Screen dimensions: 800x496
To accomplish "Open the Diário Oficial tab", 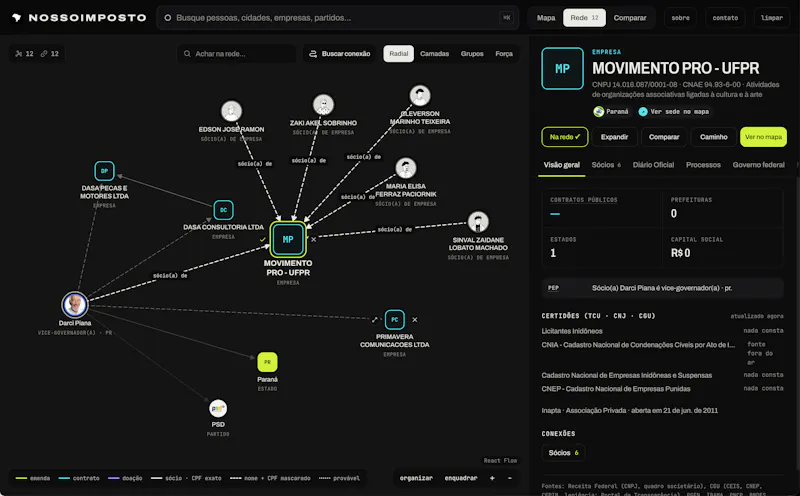I will (x=653, y=165).
